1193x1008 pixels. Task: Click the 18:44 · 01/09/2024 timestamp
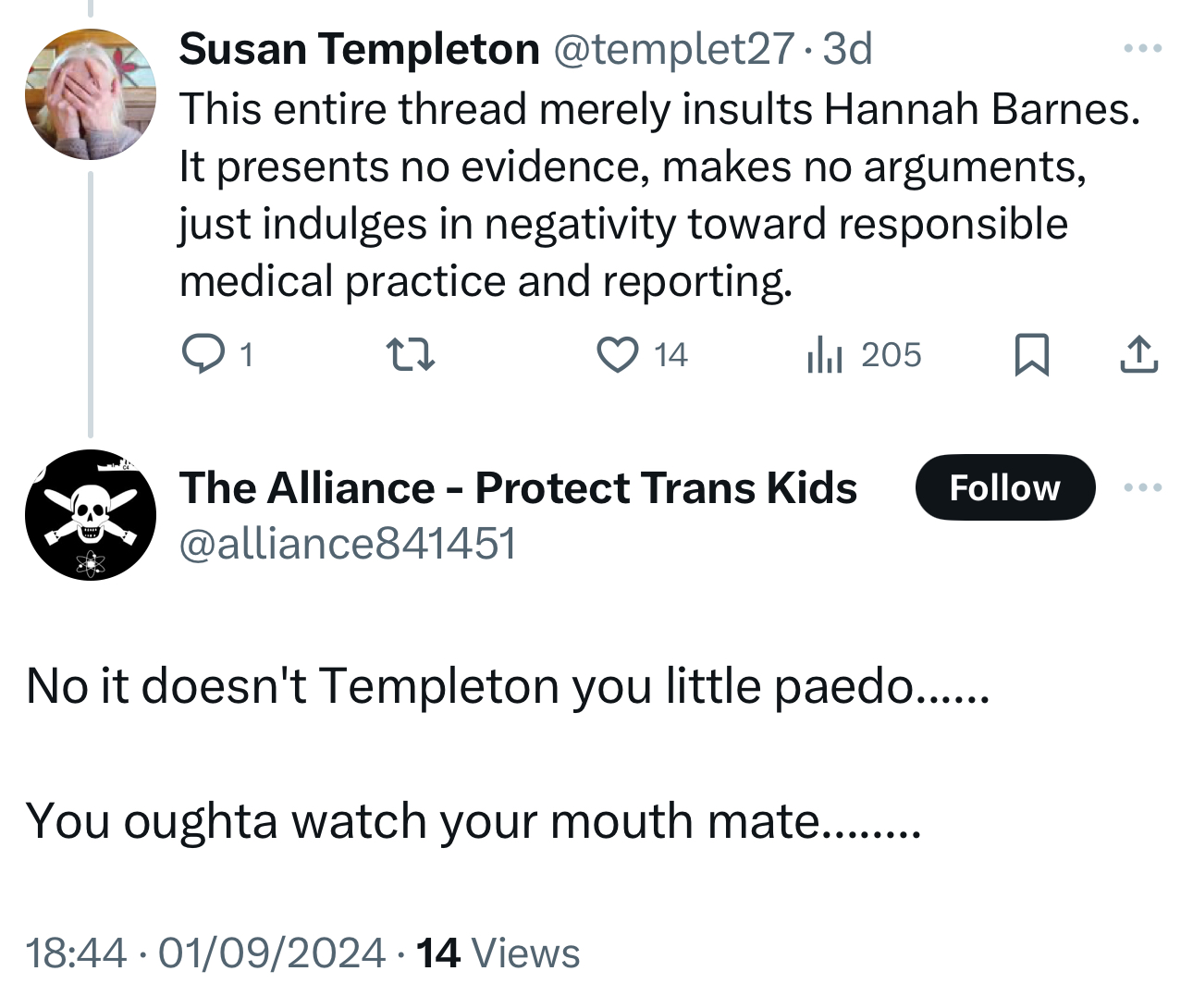pos(205,953)
